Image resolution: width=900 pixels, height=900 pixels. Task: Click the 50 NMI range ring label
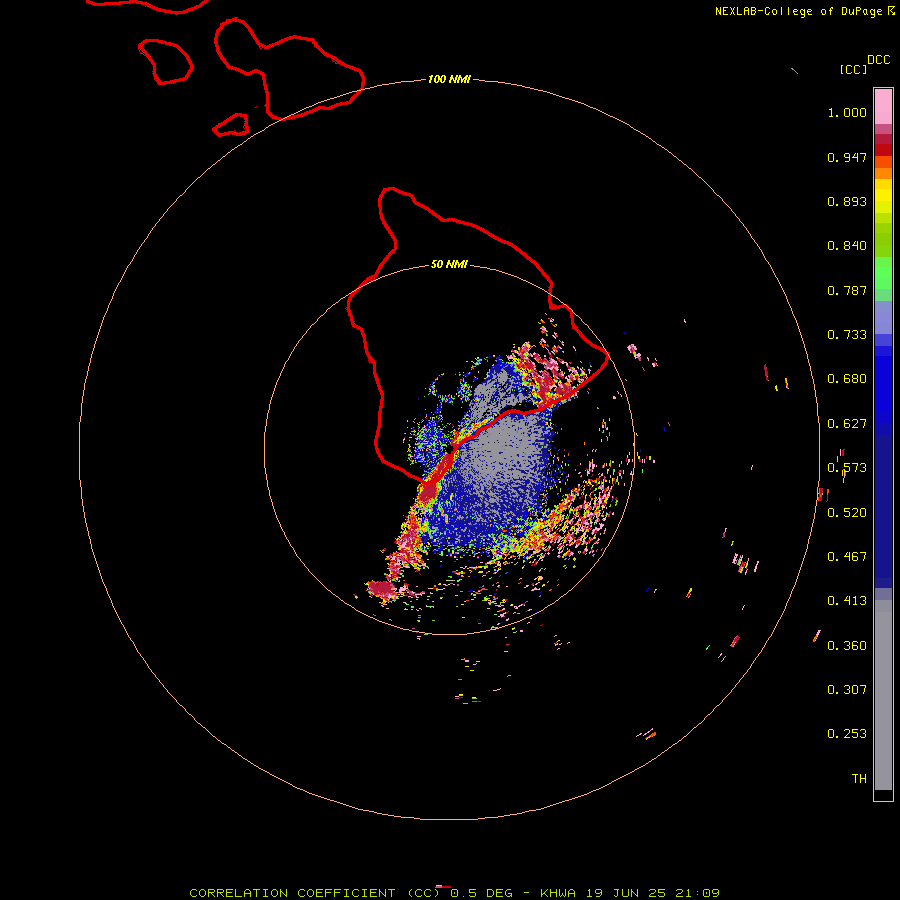(x=449, y=265)
